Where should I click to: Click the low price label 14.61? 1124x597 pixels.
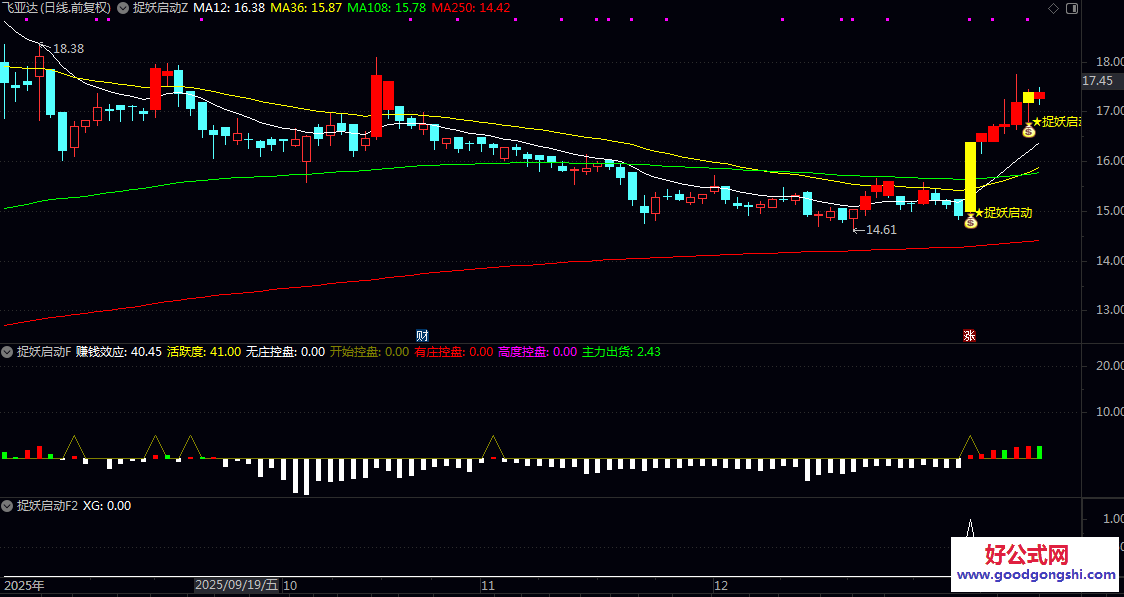pyautogui.click(x=881, y=230)
